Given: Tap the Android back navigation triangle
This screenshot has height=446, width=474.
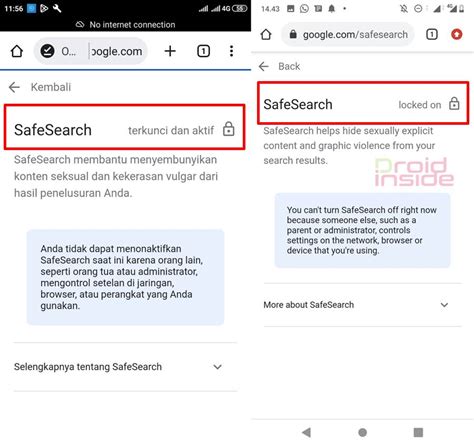Looking at the screenshot, I should pyautogui.click(x=306, y=432).
